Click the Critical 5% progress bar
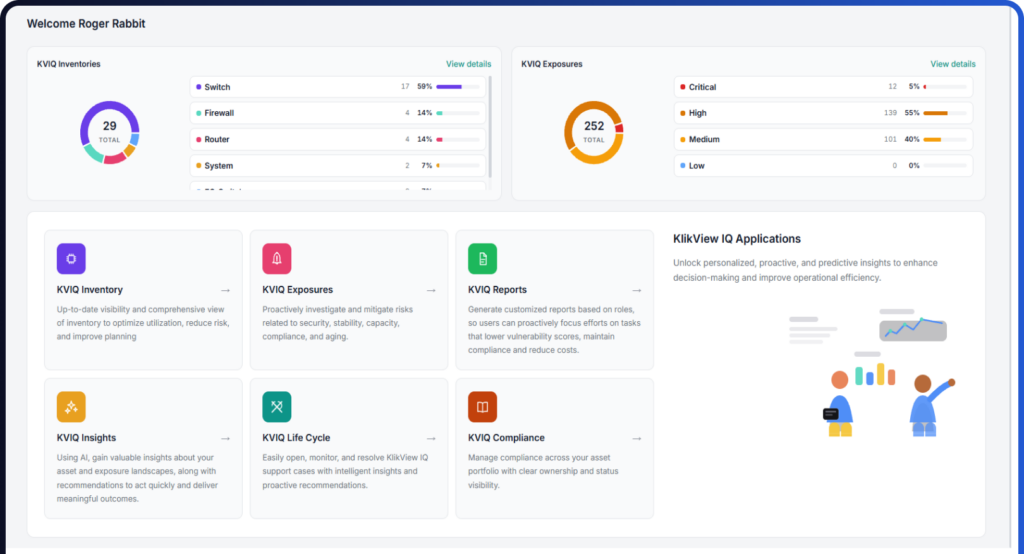1024x554 pixels. (x=945, y=87)
